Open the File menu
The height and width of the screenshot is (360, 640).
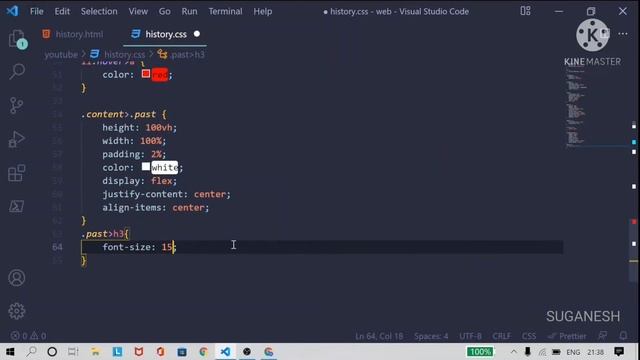(x=36, y=11)
